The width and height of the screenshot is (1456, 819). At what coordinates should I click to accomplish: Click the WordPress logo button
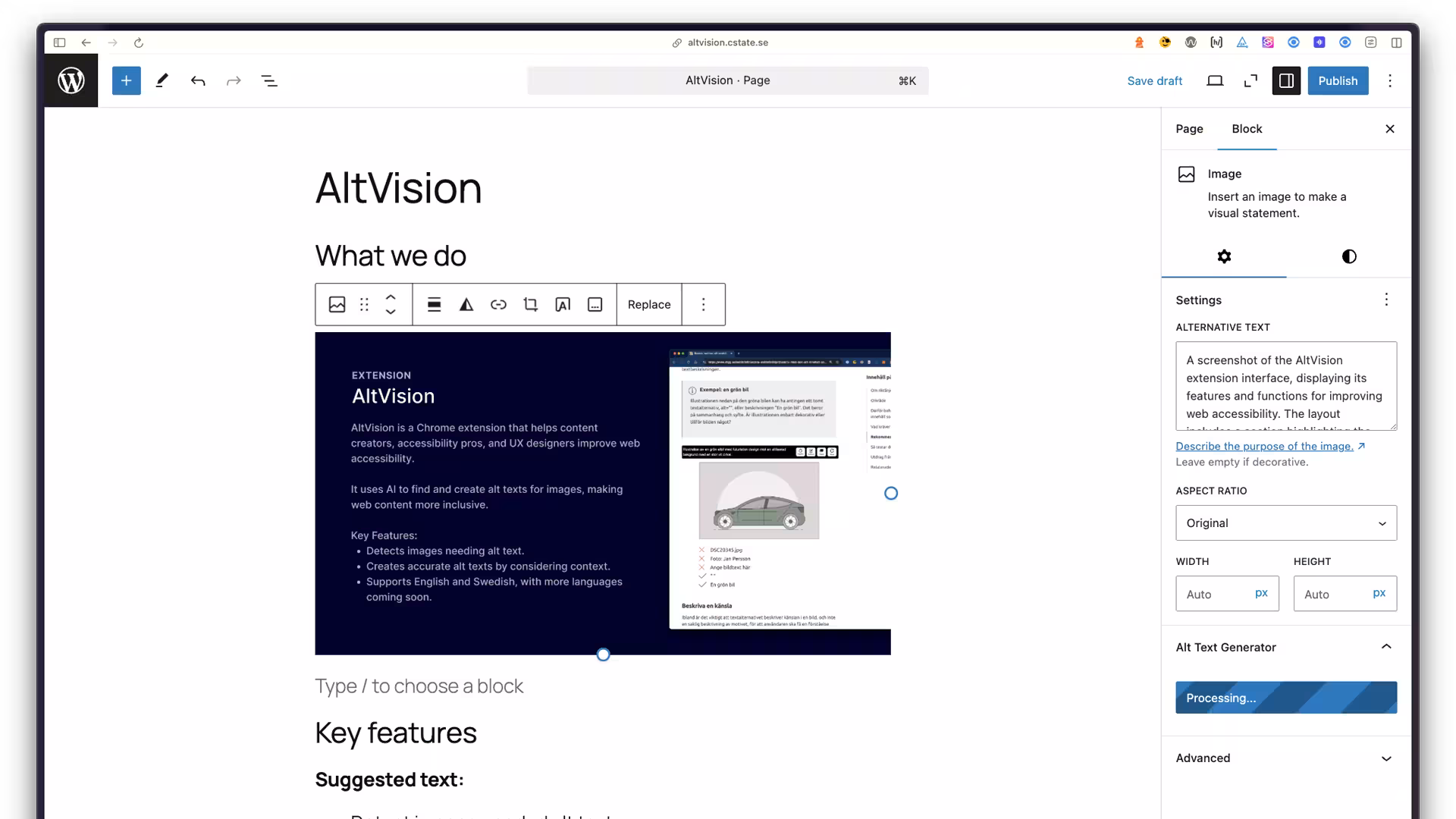tap(71, 80)
